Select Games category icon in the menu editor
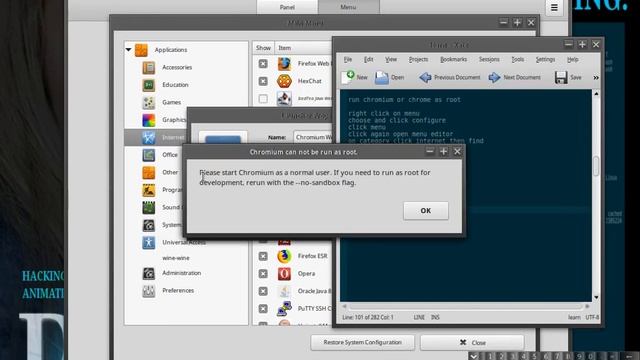Screen dimensions: 640x360 point(149,102)
